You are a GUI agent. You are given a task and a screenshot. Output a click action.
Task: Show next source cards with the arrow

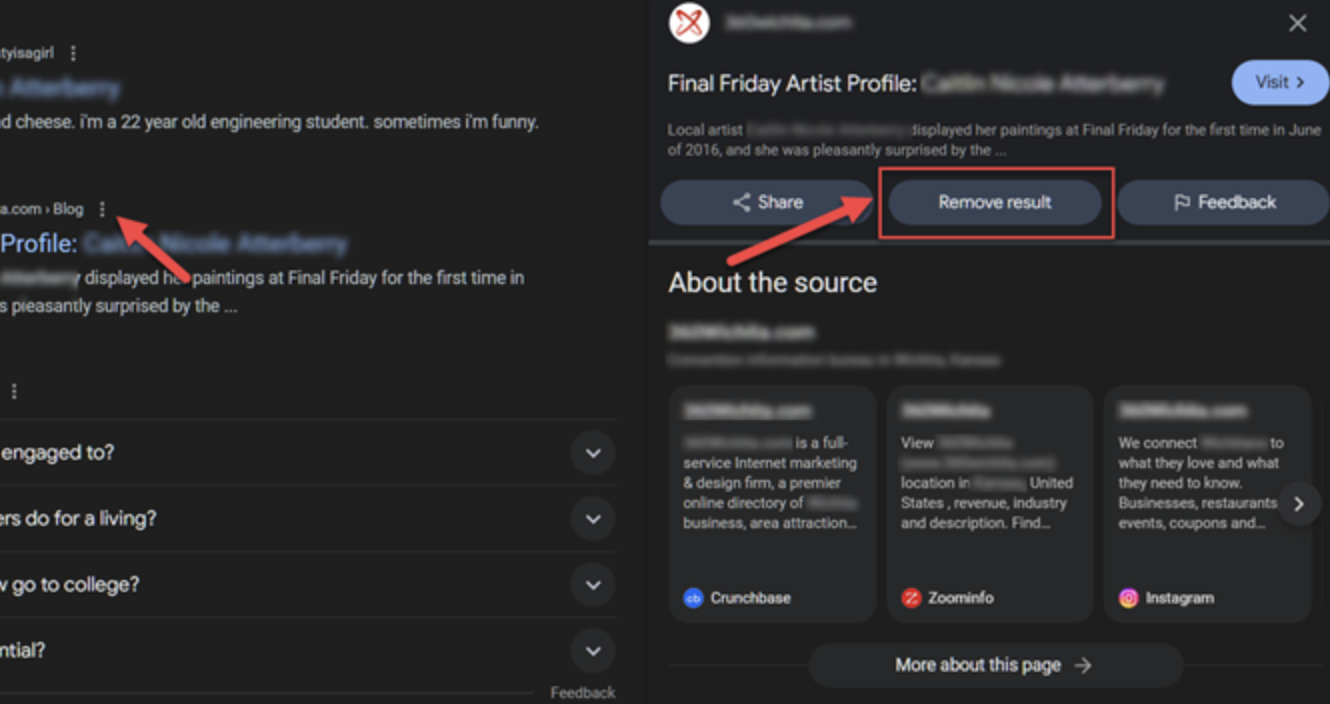(1298, 504)
